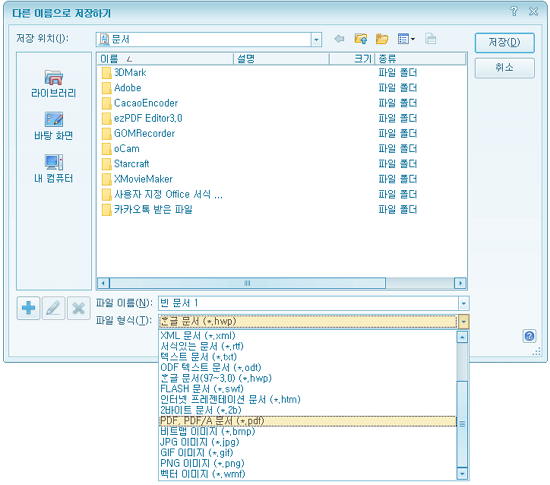Viewport: 550px width, 485px height.
Task: Click format list scroll-up arrow
Action: tap(462, 337)
